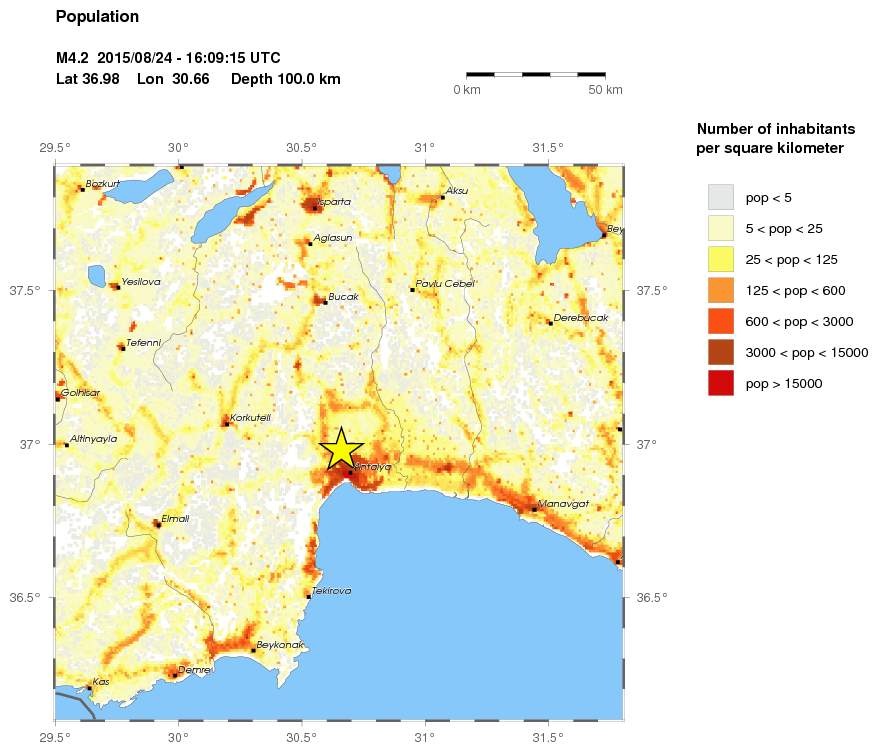The width and height of the screenshot is (878, 752).
Task: Select the Beykonak city label
Action: tap(280, 644)
